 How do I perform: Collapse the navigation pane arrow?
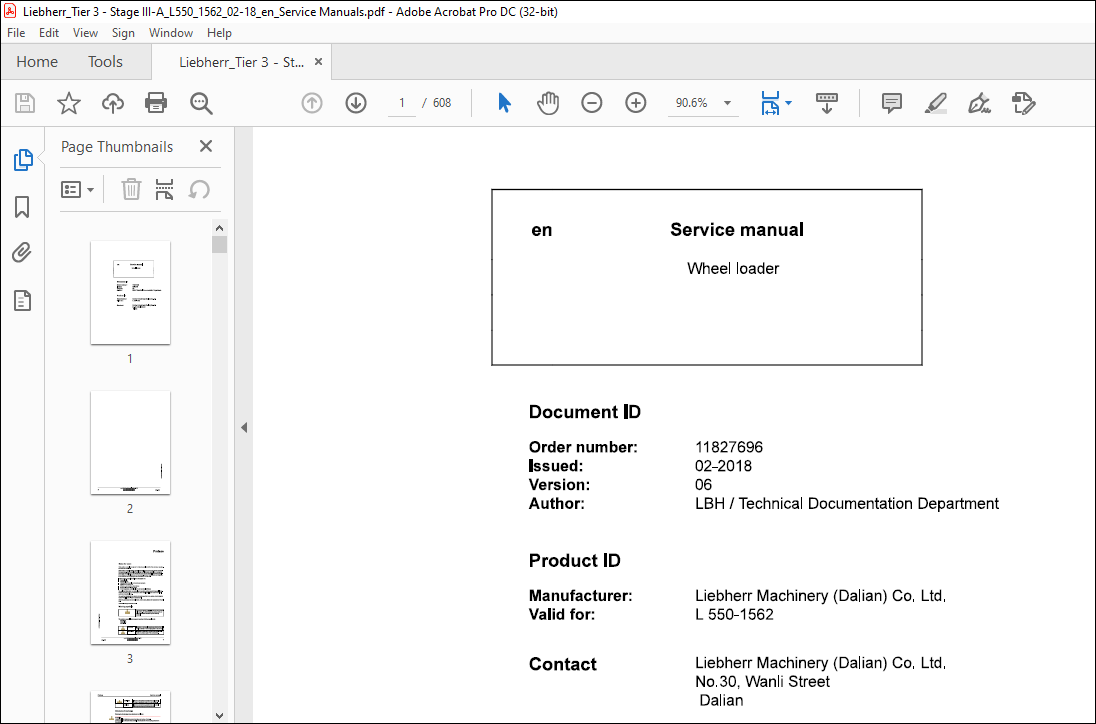click(x=244, y=428)
